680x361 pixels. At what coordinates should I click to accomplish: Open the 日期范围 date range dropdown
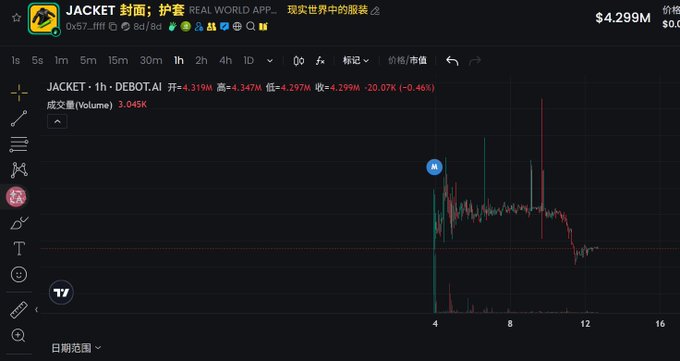point(76,348)
